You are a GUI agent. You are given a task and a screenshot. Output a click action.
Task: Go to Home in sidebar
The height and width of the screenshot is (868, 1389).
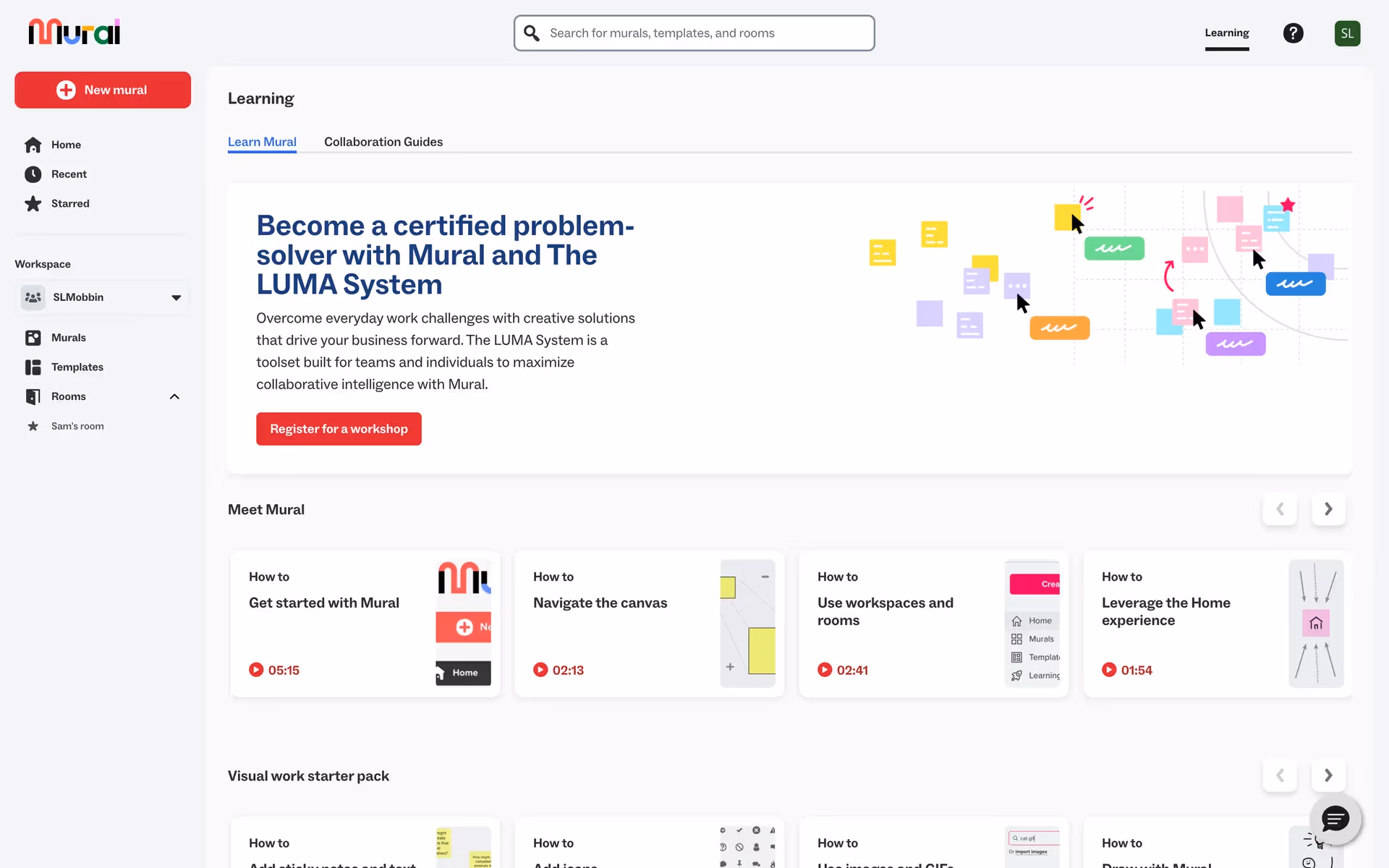66,145
